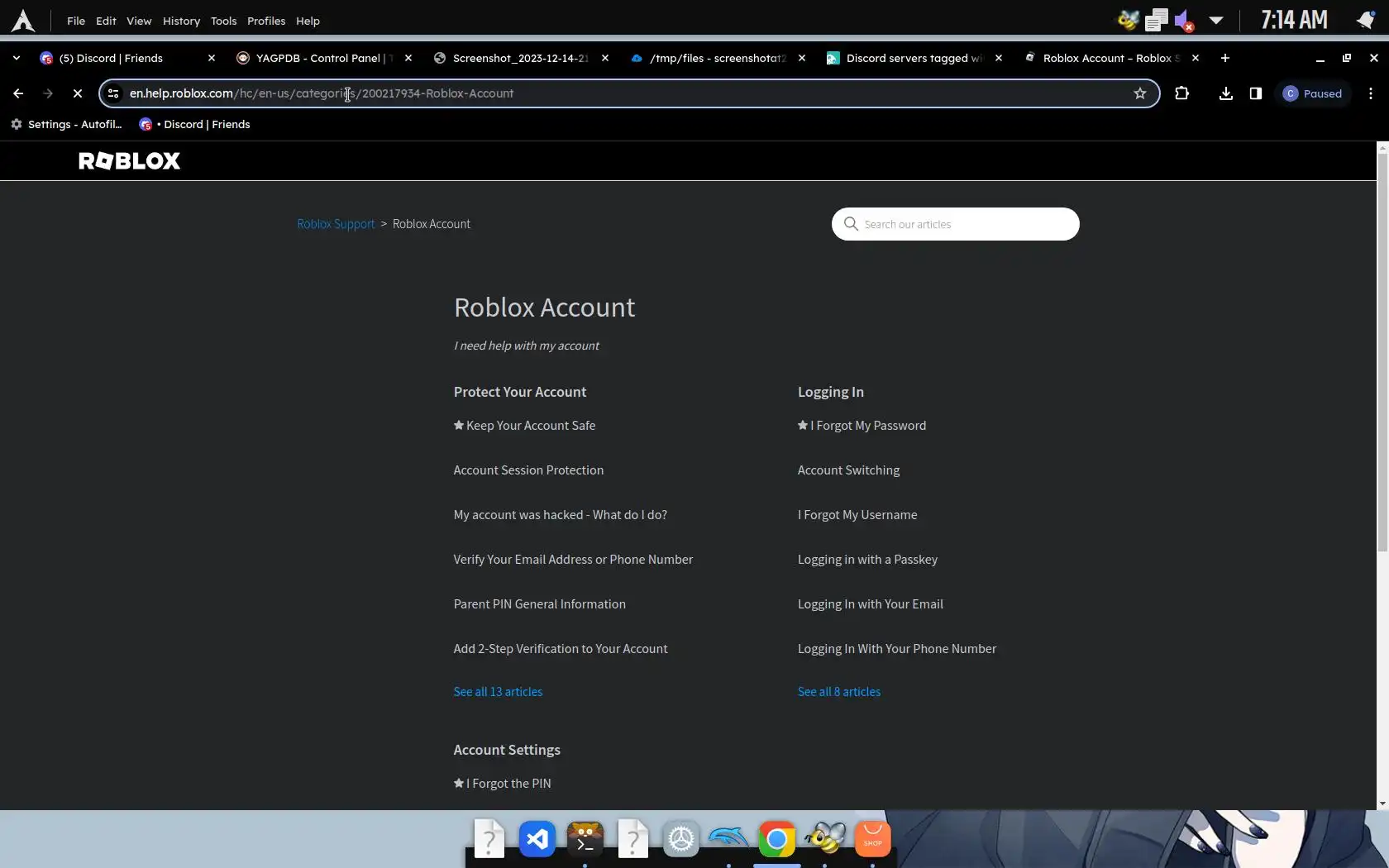Go back to the previous page
Viewport: 1389px width, 868px height.
click(18, 93)
